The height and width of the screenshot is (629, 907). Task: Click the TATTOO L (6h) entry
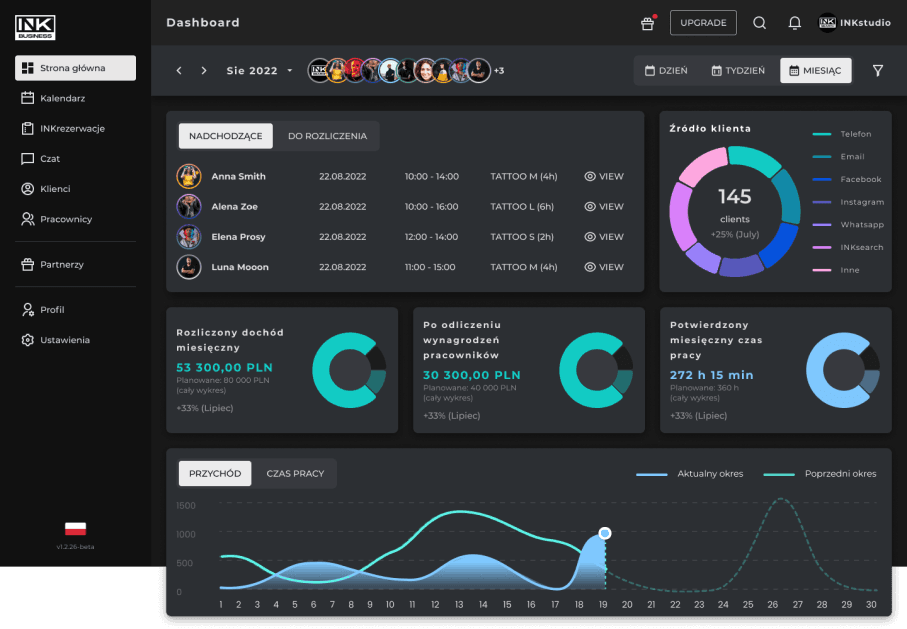coord(522,207)
